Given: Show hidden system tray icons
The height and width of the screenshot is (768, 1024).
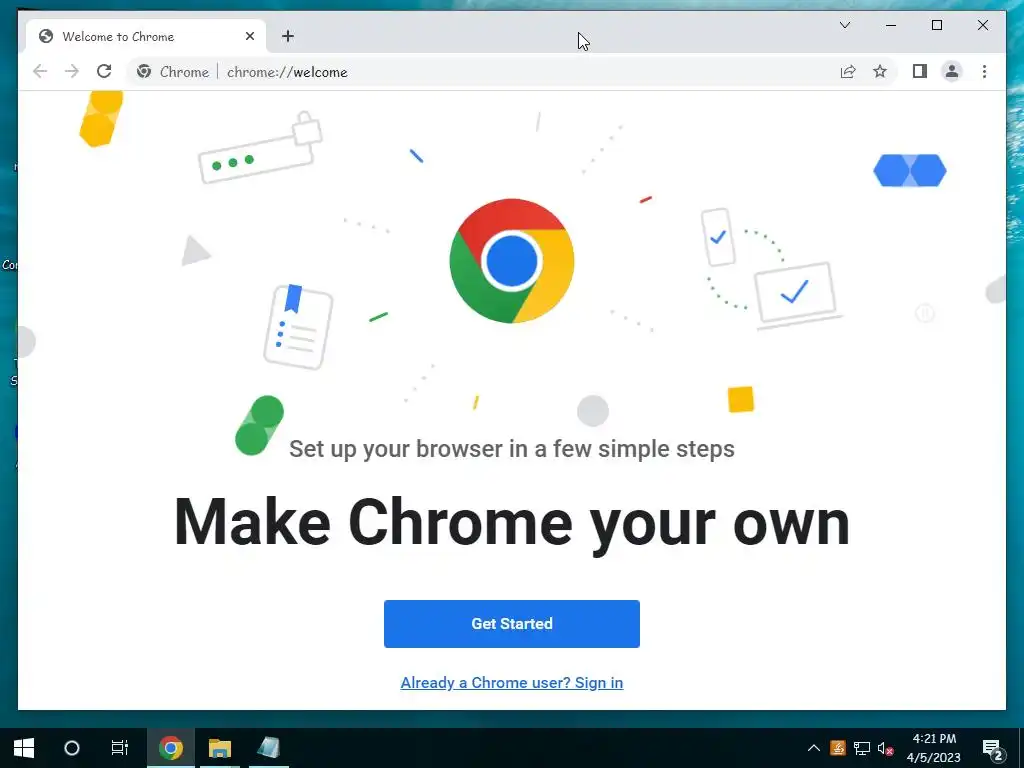Looking at the screenshot, I should [x=814, y=748].
